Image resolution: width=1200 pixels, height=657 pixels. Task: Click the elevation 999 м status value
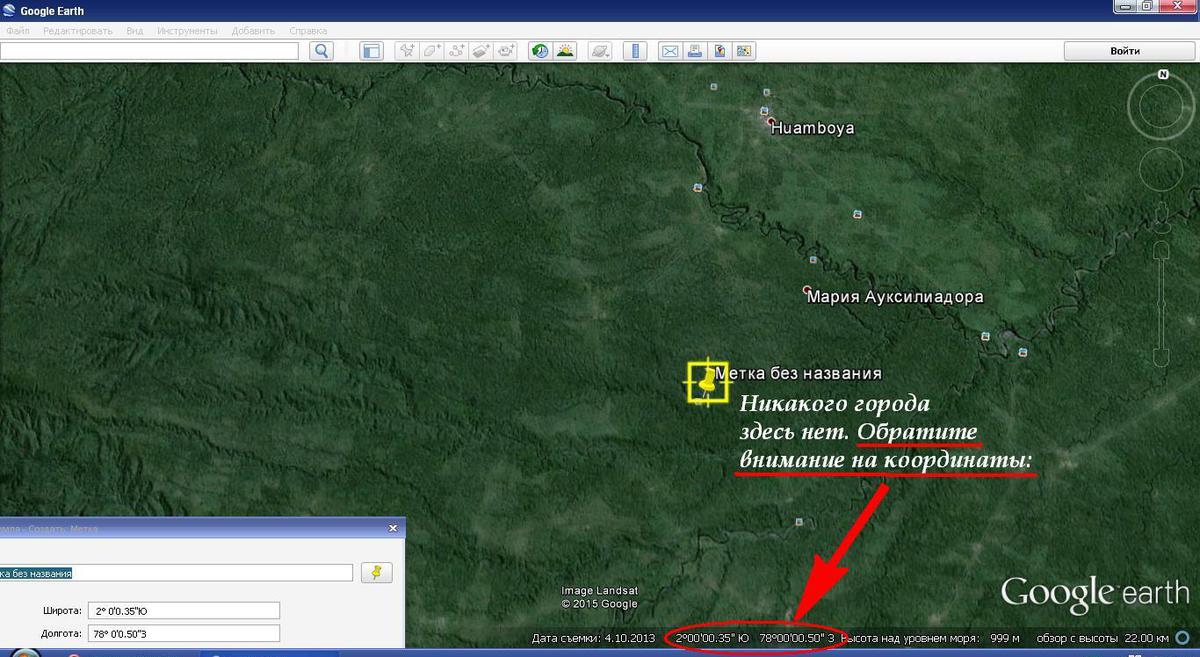pos(1006,638)
